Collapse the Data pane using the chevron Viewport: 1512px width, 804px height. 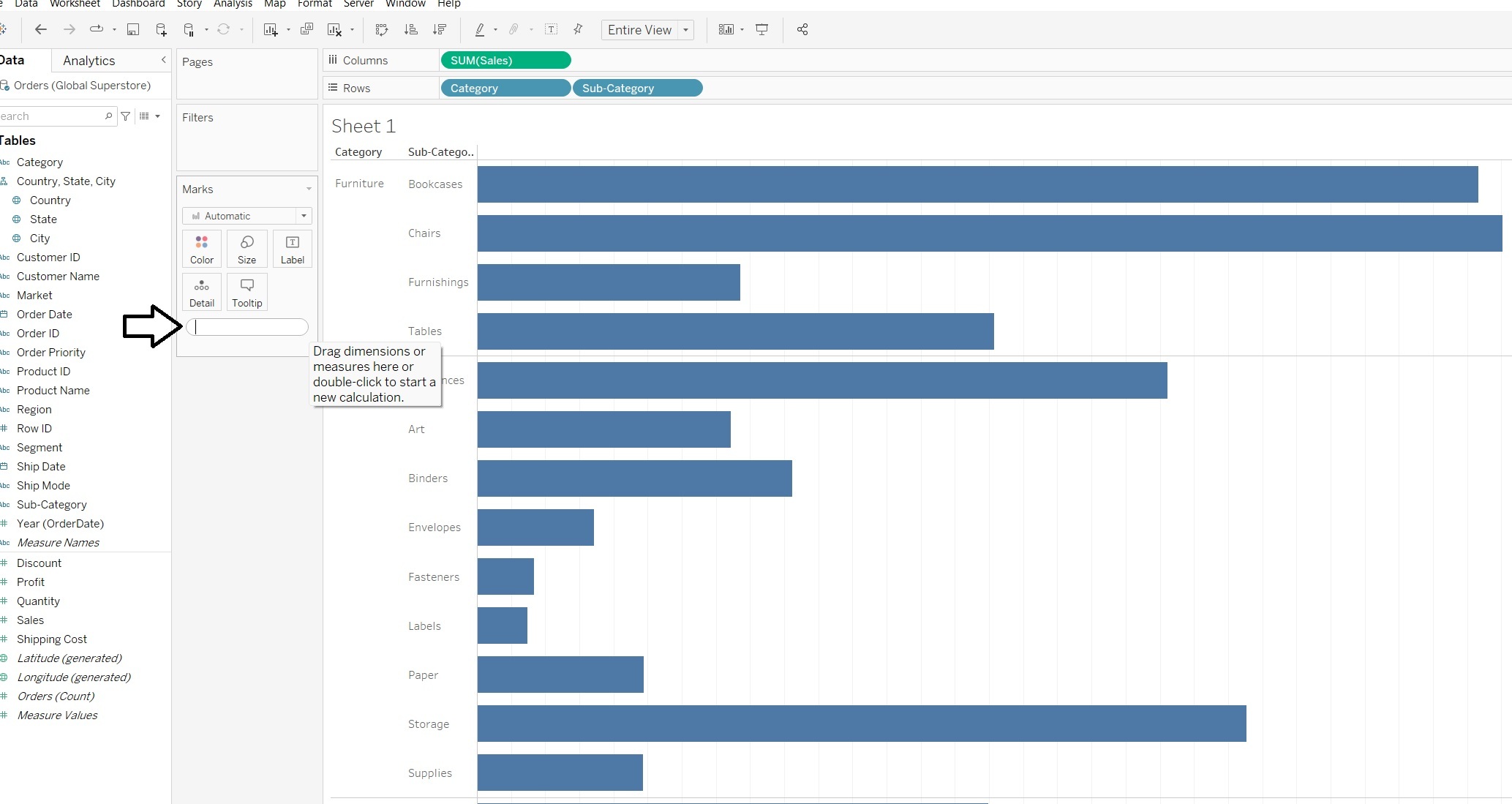[x=163, y=60]
